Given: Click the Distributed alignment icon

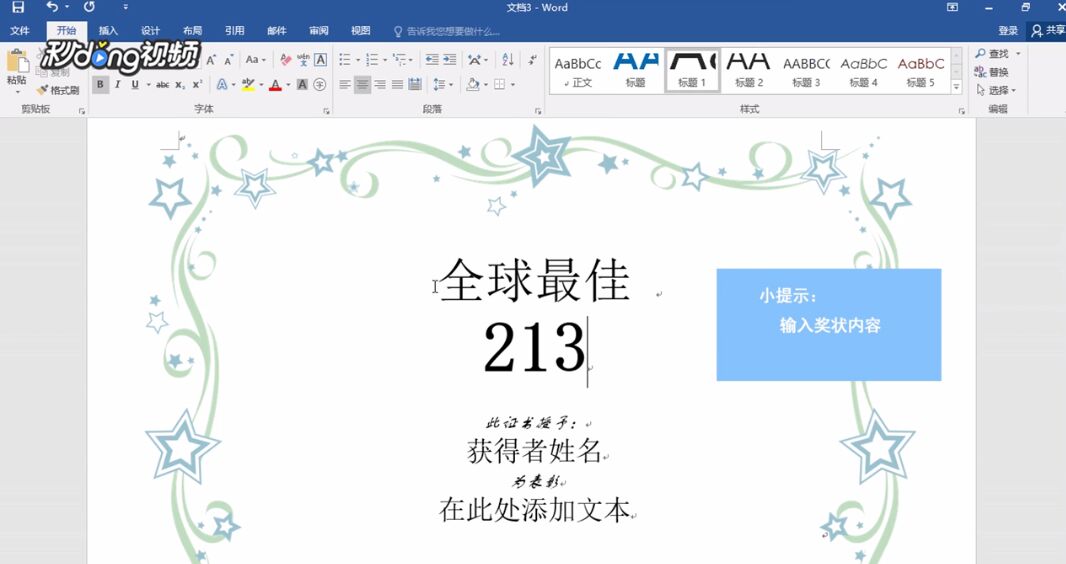Looking at the screenshot, I should [x=415, y=84].
